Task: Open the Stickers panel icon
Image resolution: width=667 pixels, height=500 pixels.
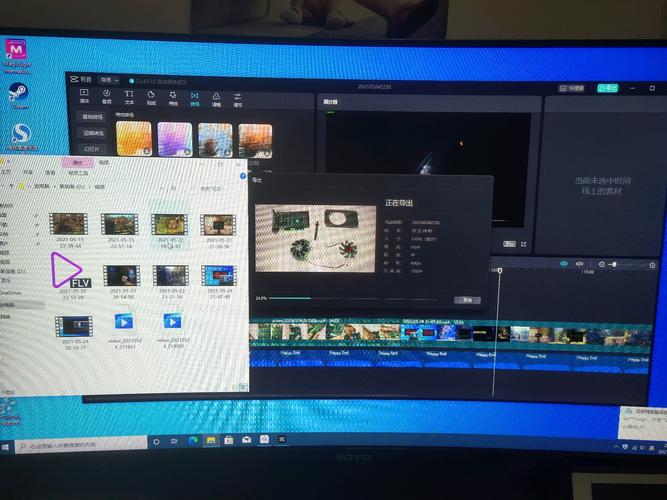Action: 151,97
